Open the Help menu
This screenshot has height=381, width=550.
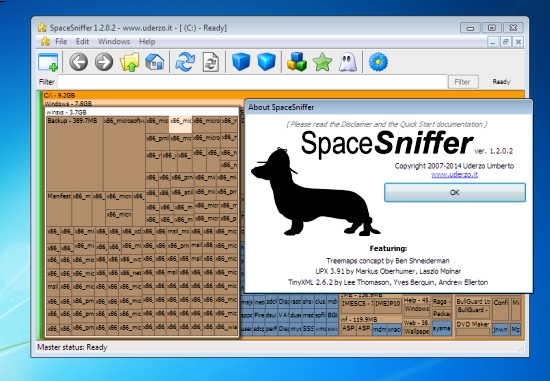click(147, 41)
